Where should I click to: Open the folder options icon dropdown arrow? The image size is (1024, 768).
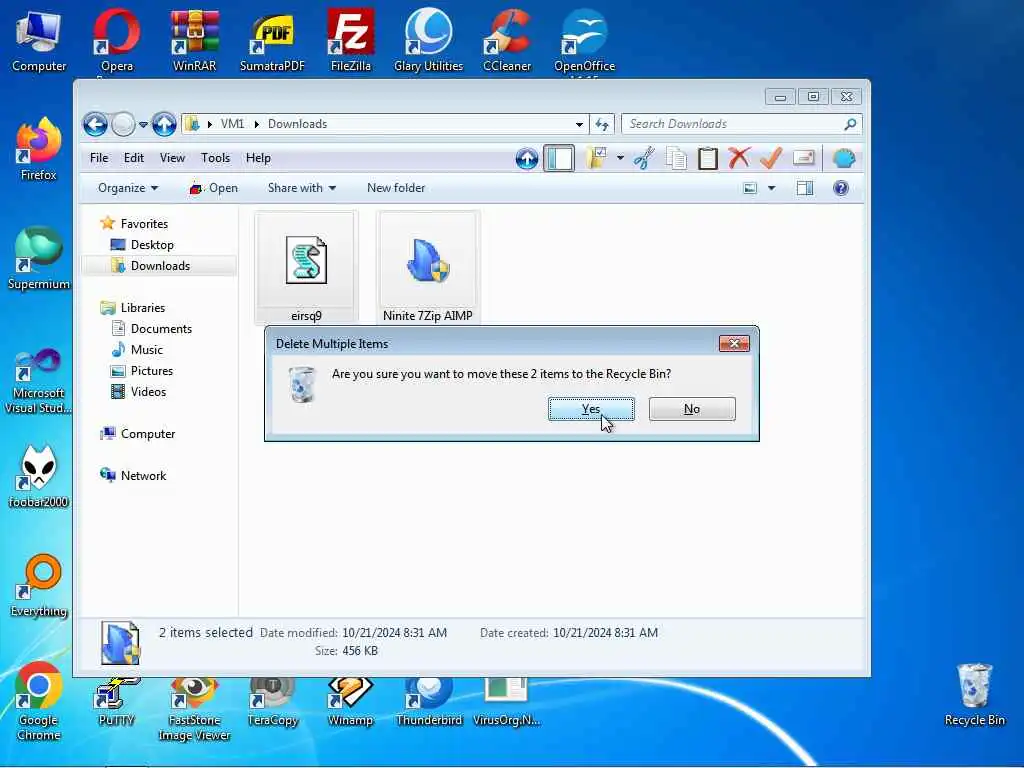pyautogui.click(x=620, y=158)
